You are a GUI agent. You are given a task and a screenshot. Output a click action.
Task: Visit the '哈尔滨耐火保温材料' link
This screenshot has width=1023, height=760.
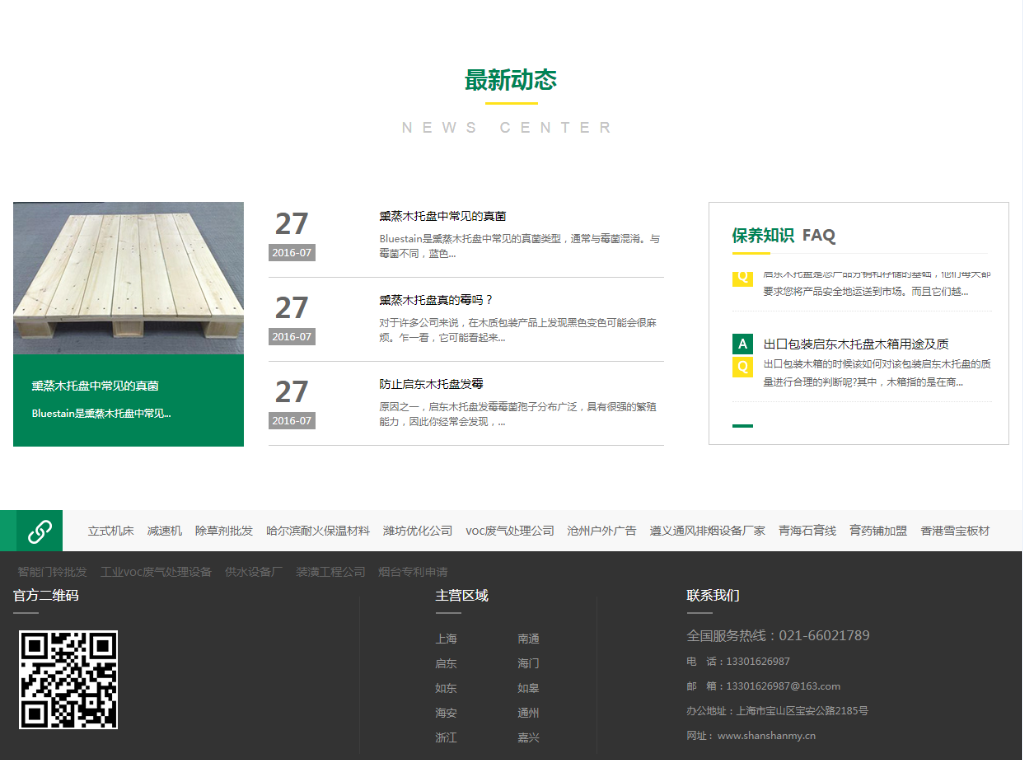click(318, 531)
